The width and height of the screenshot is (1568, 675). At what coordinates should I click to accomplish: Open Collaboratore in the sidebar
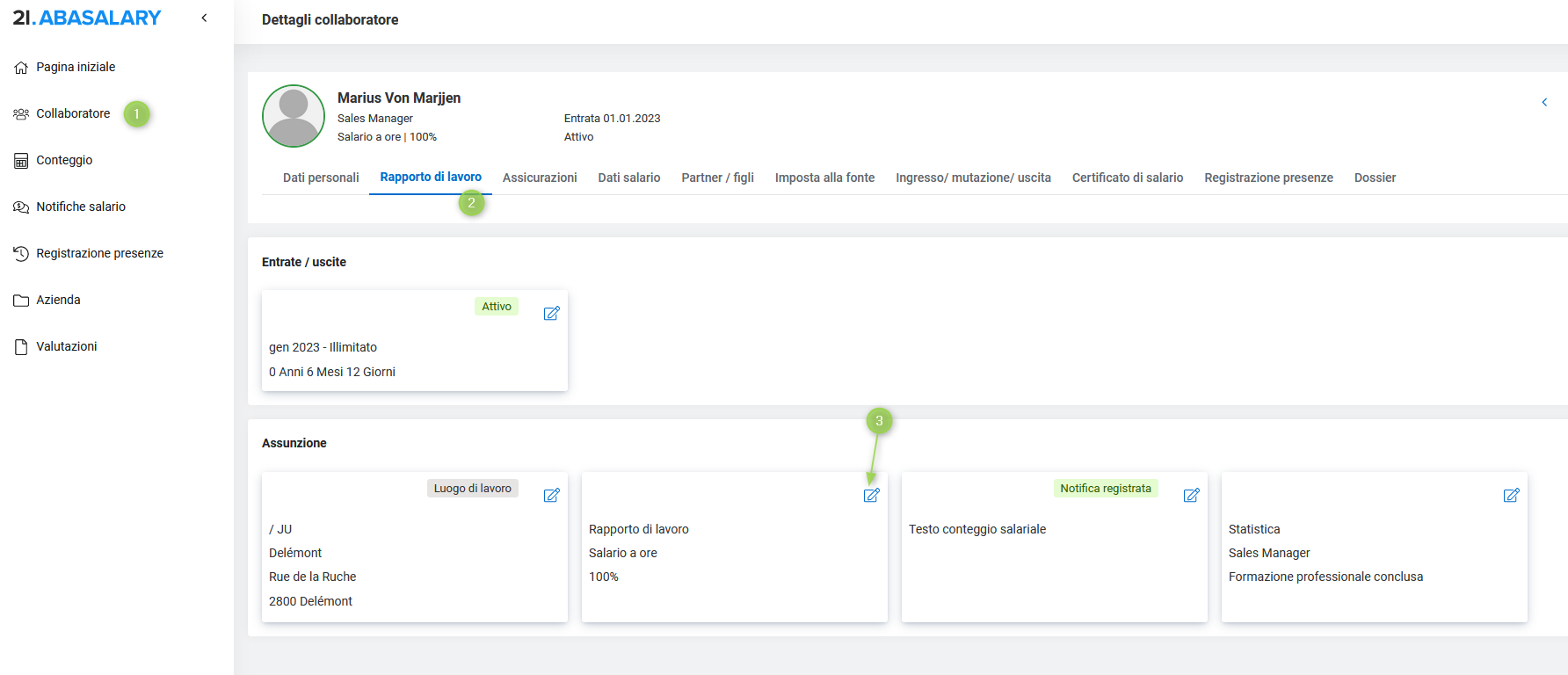(x=73, y=114)
